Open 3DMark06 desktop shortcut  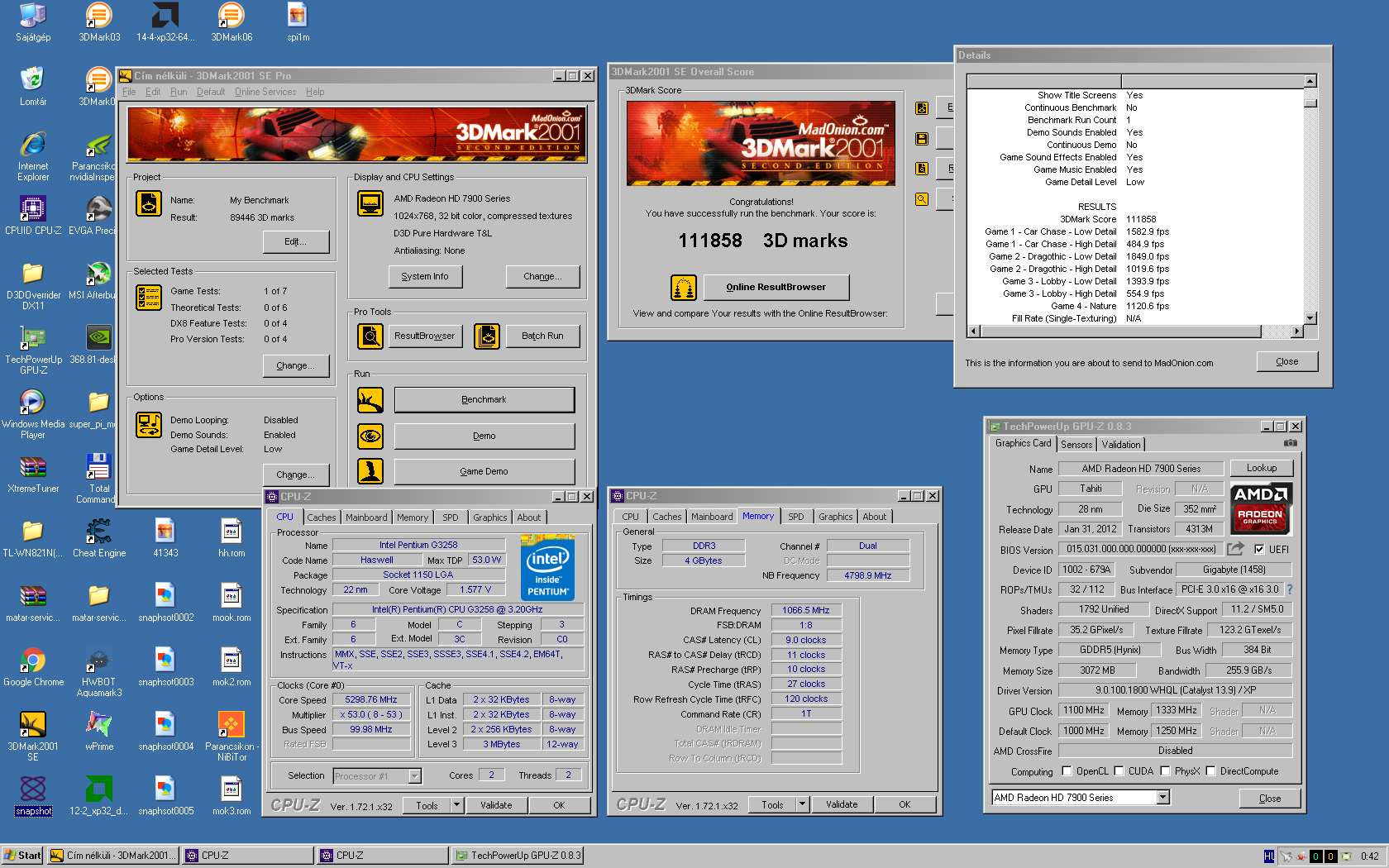point(231,22)
